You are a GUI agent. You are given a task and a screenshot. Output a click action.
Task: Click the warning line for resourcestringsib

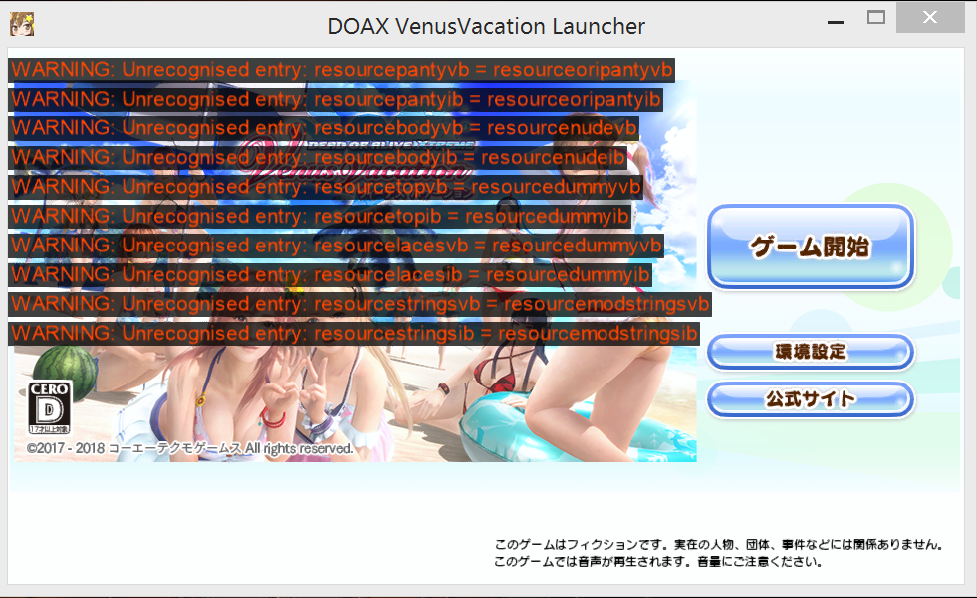point(354,333)
